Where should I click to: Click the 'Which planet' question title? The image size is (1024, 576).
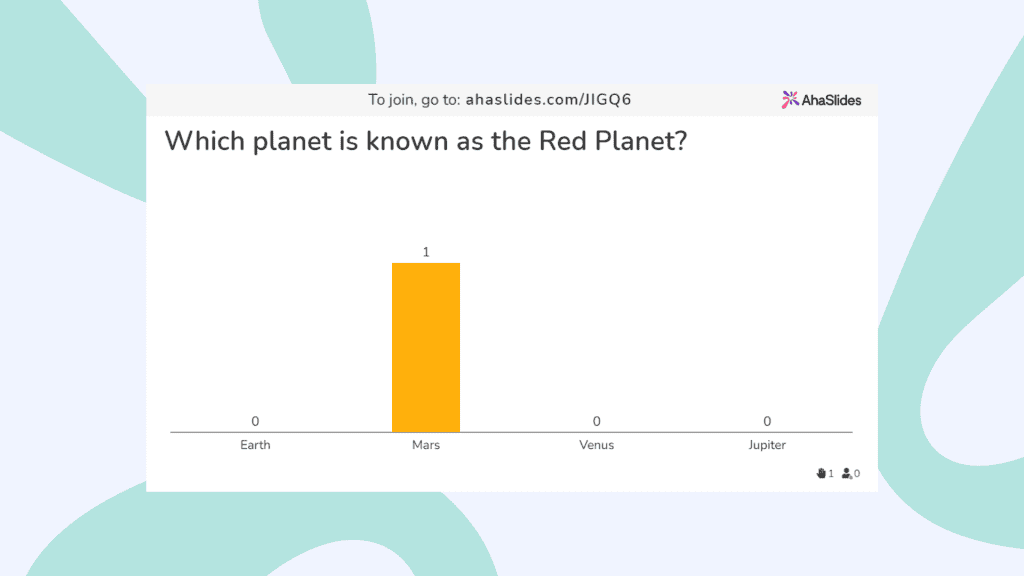click(x=426, y=141)
